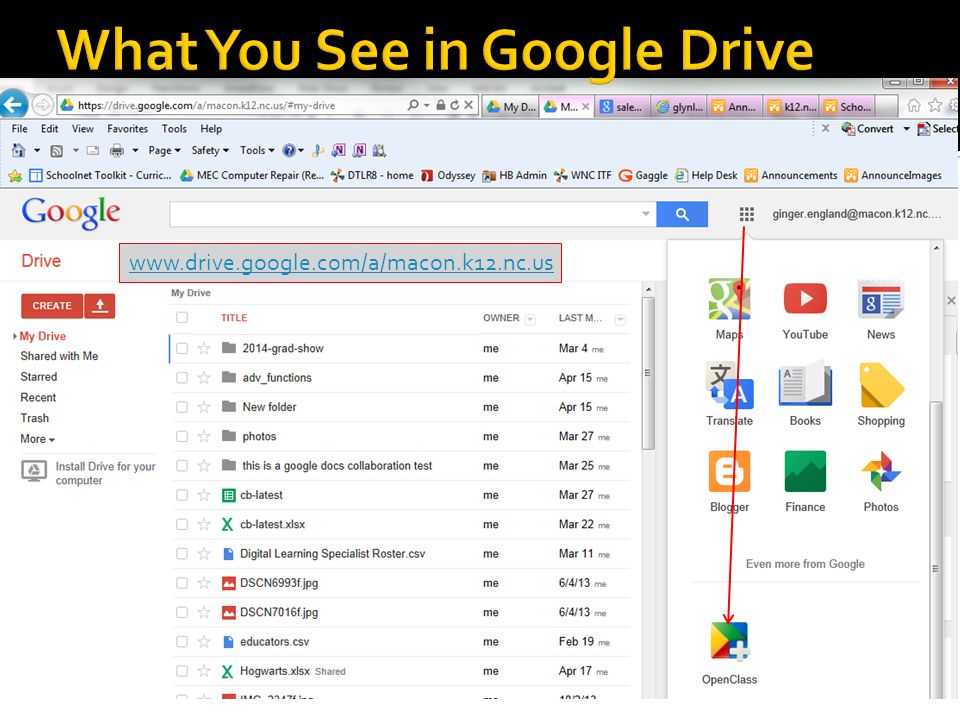Open the Shopping app icon

881,385
